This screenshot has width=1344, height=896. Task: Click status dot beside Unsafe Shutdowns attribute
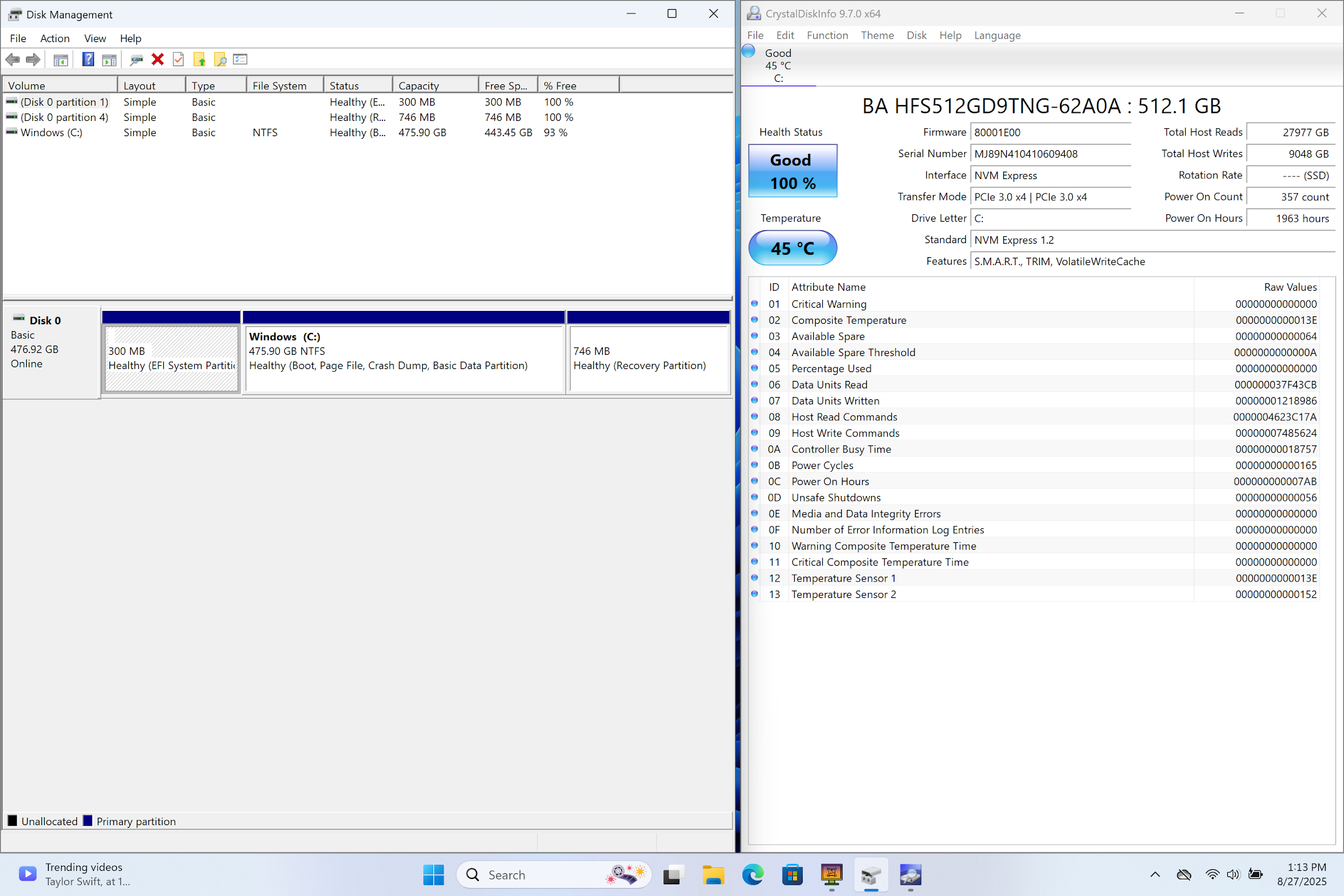pos(754,497)
